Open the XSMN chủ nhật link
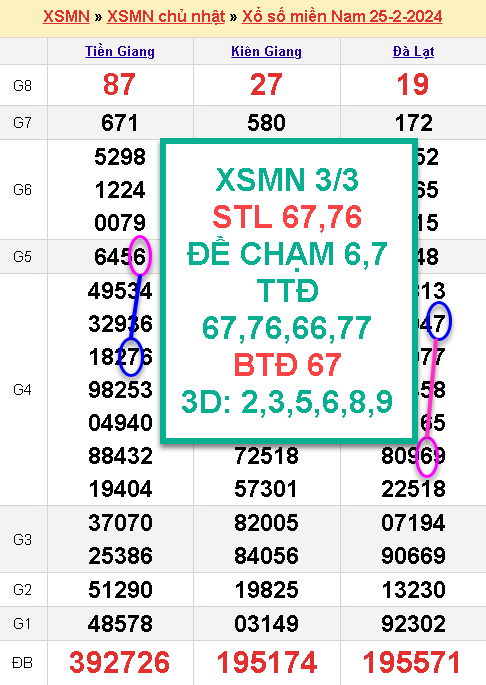 pyautogui.click(x=166, y=17)
